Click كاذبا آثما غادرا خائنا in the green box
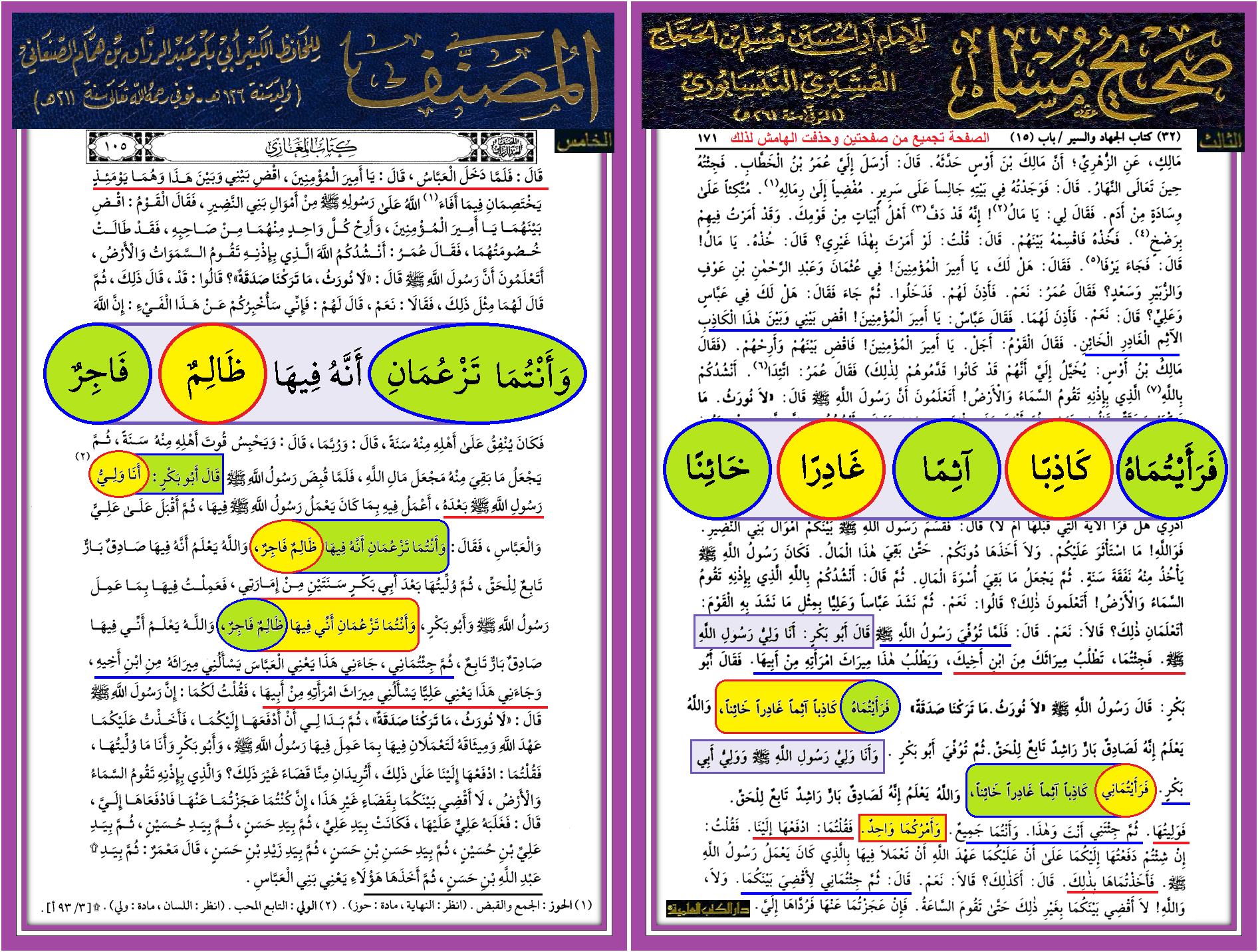 [1030, 791]
